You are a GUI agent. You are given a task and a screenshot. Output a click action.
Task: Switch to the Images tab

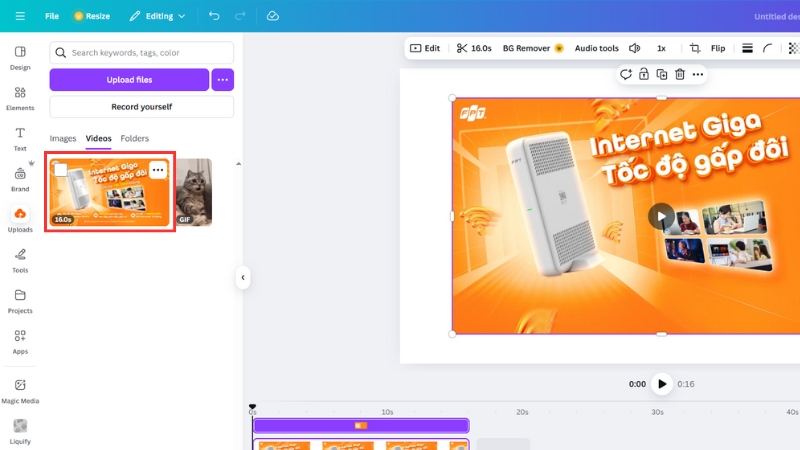coord(63,138)
